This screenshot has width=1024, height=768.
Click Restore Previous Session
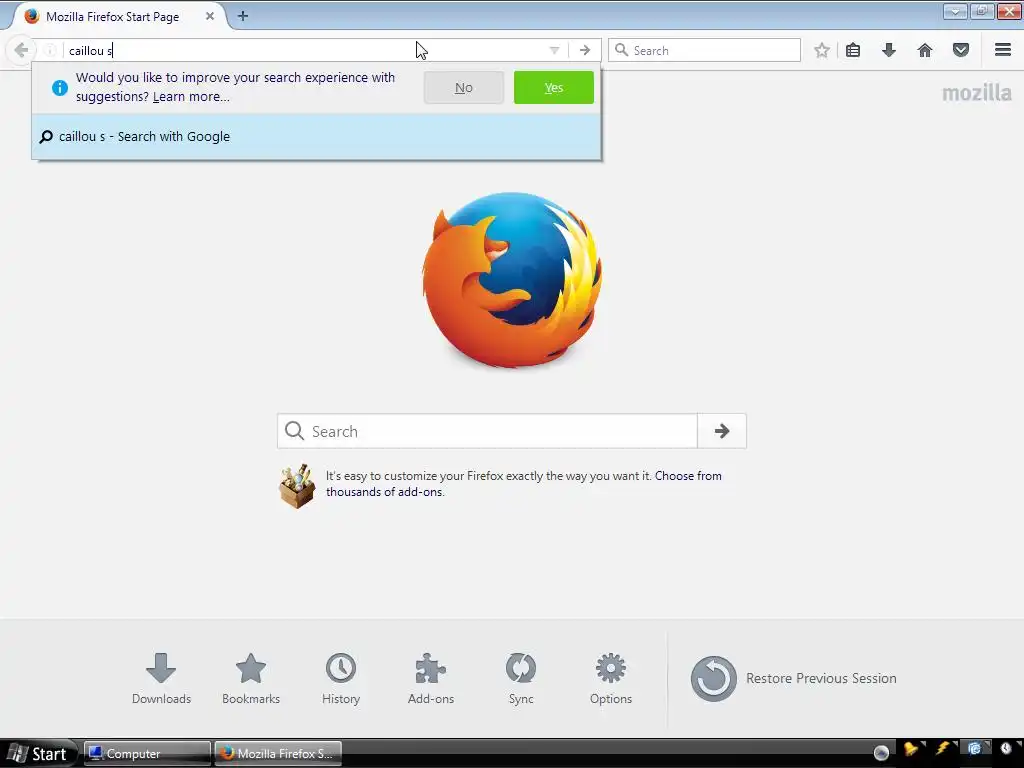coord(793,679)
